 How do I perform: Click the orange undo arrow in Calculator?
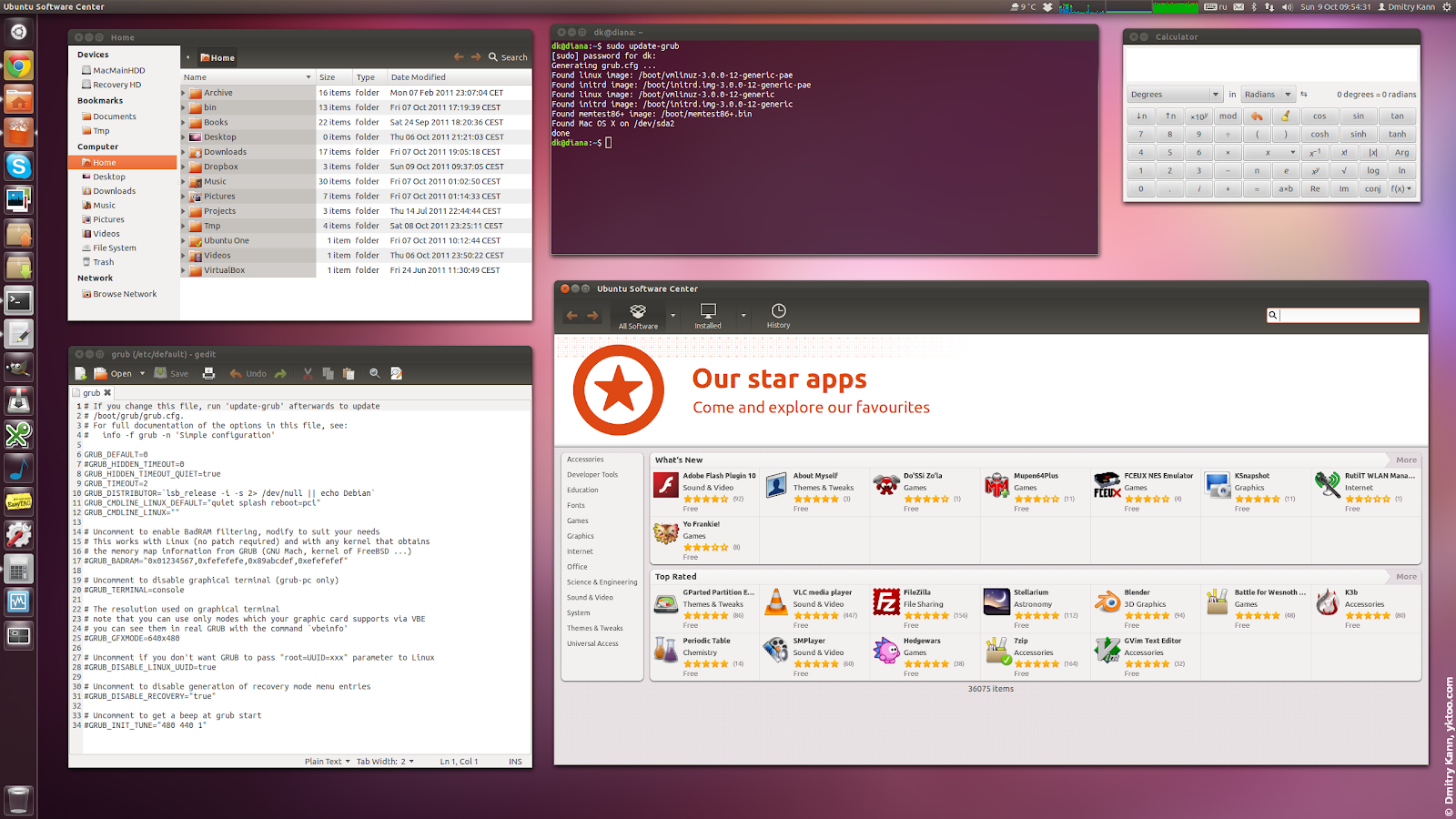(1257, 116)
